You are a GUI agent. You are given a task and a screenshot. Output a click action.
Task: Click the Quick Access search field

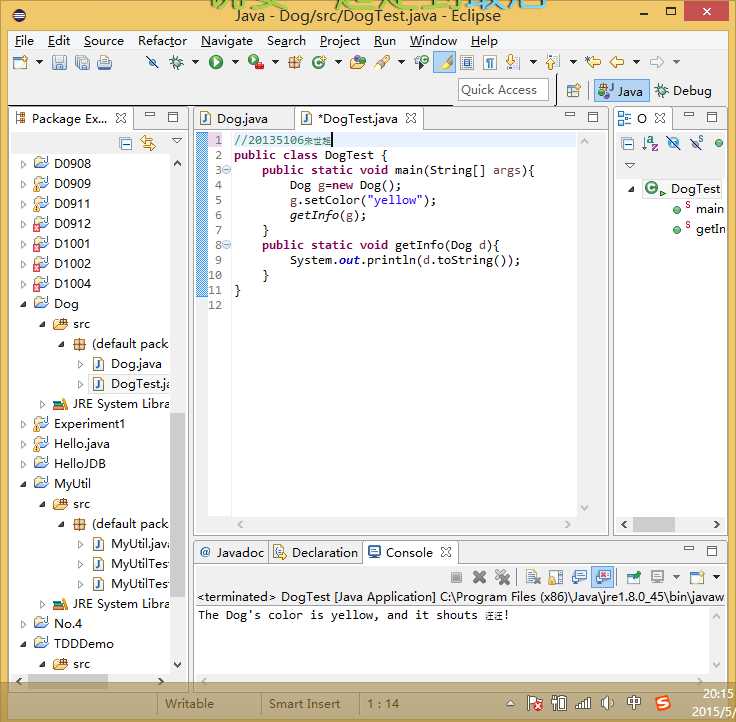tap(503, 90)
